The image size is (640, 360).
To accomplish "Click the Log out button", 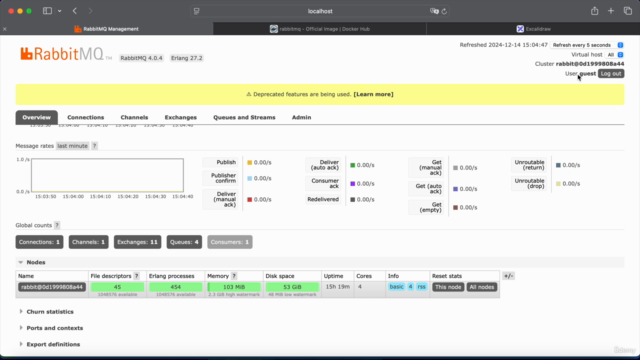I will pos(611,73).
